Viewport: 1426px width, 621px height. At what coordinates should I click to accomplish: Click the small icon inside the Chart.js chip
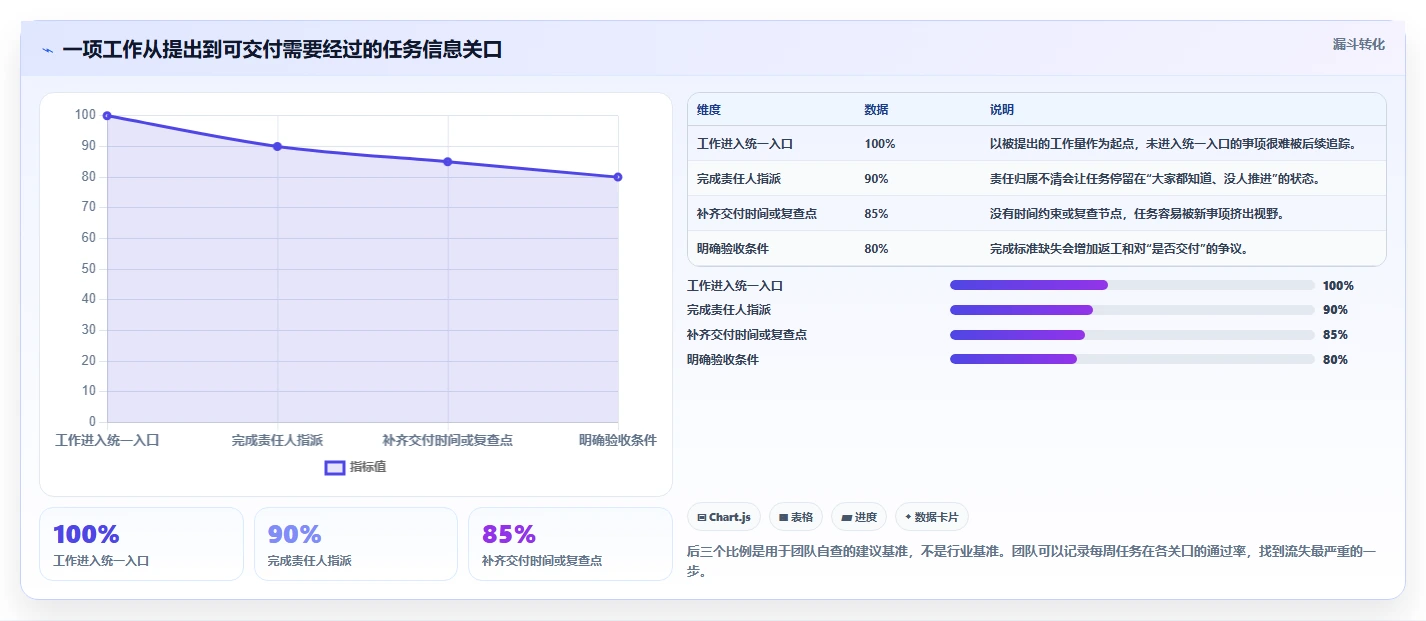point(702,517)
